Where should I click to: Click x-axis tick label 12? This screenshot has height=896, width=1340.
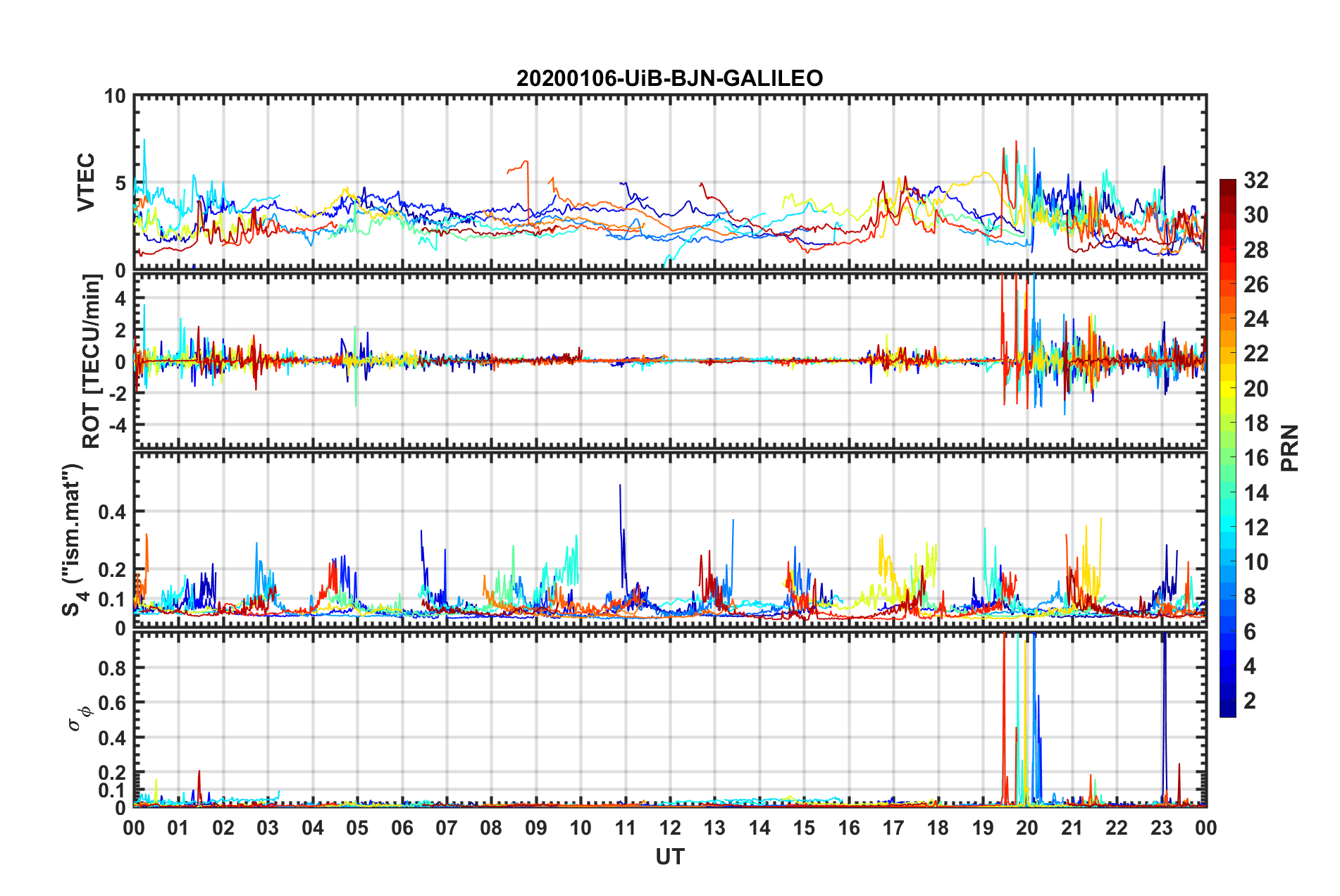tap(669, 828)
